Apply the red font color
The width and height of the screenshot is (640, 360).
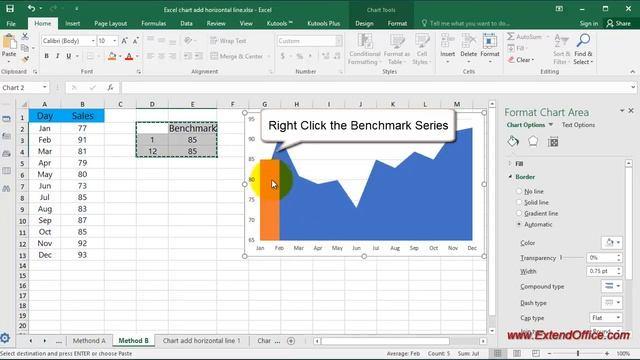point(129,56)
